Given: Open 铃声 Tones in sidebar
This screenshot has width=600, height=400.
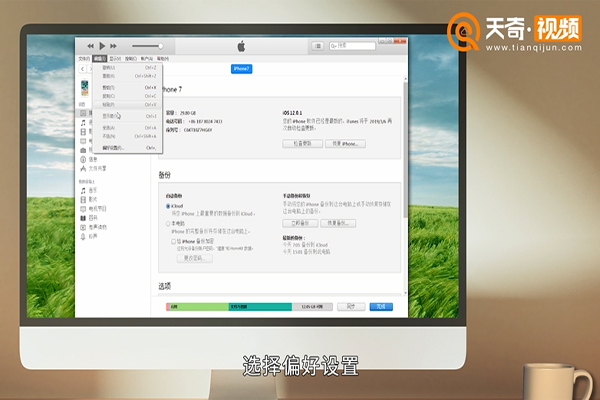Looking at the screenshot, I should [x=93, y=237].
